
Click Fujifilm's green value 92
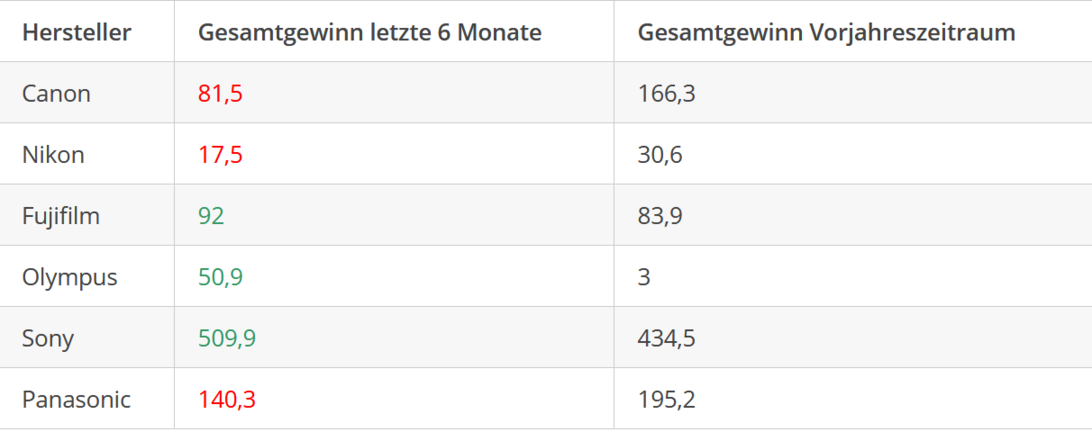point(211,216)
